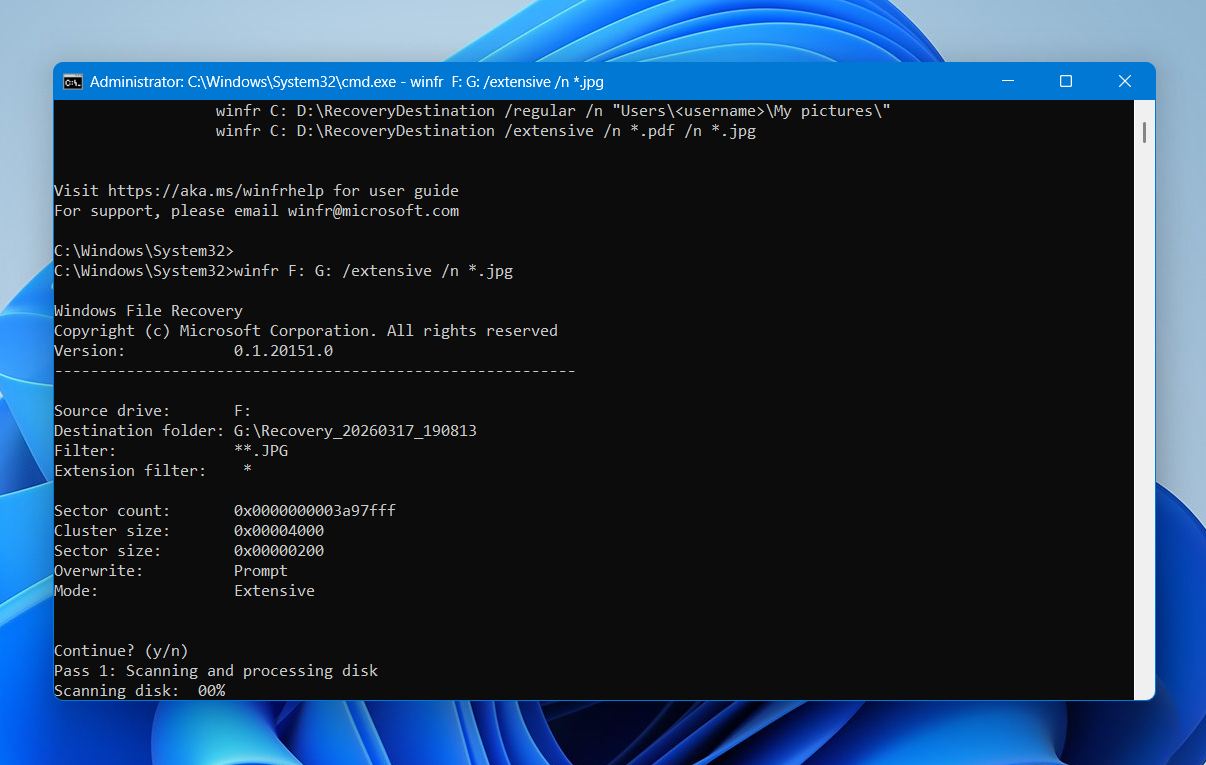
Task: Open the console window system menu icon
Action: click(x=72, y=82)
